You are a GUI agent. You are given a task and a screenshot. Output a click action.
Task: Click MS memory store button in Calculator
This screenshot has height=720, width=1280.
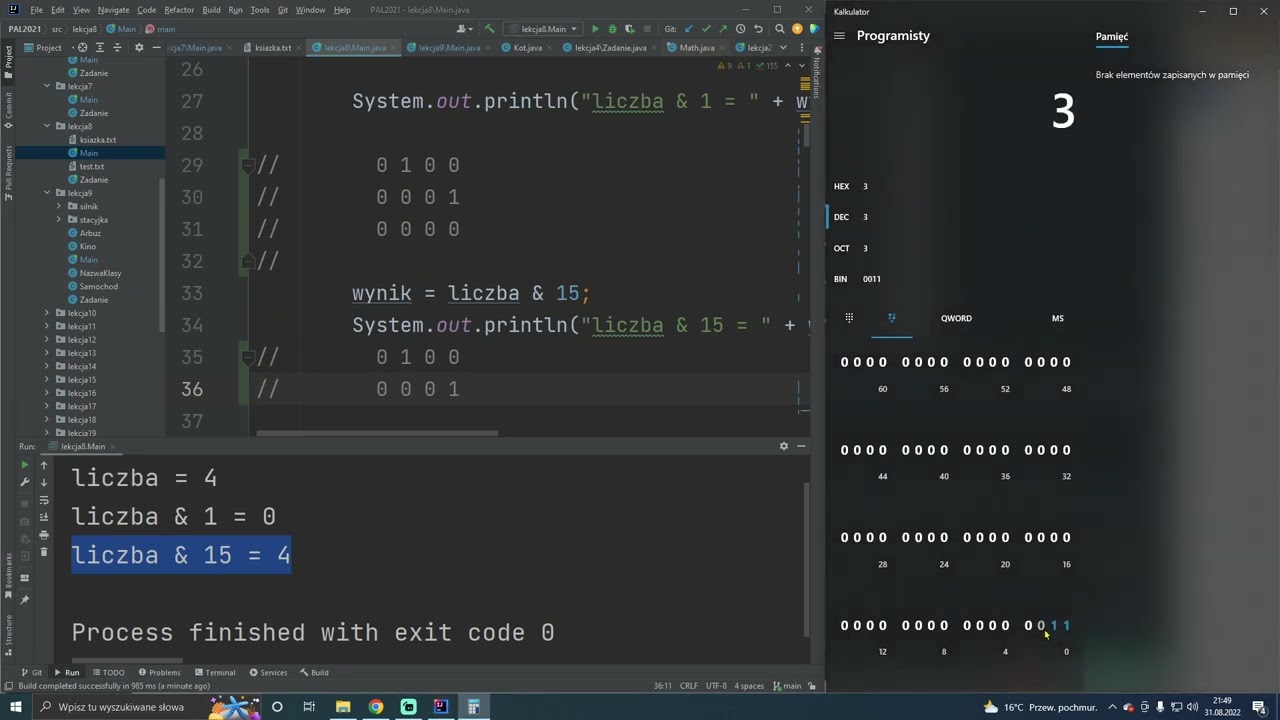1057,318
